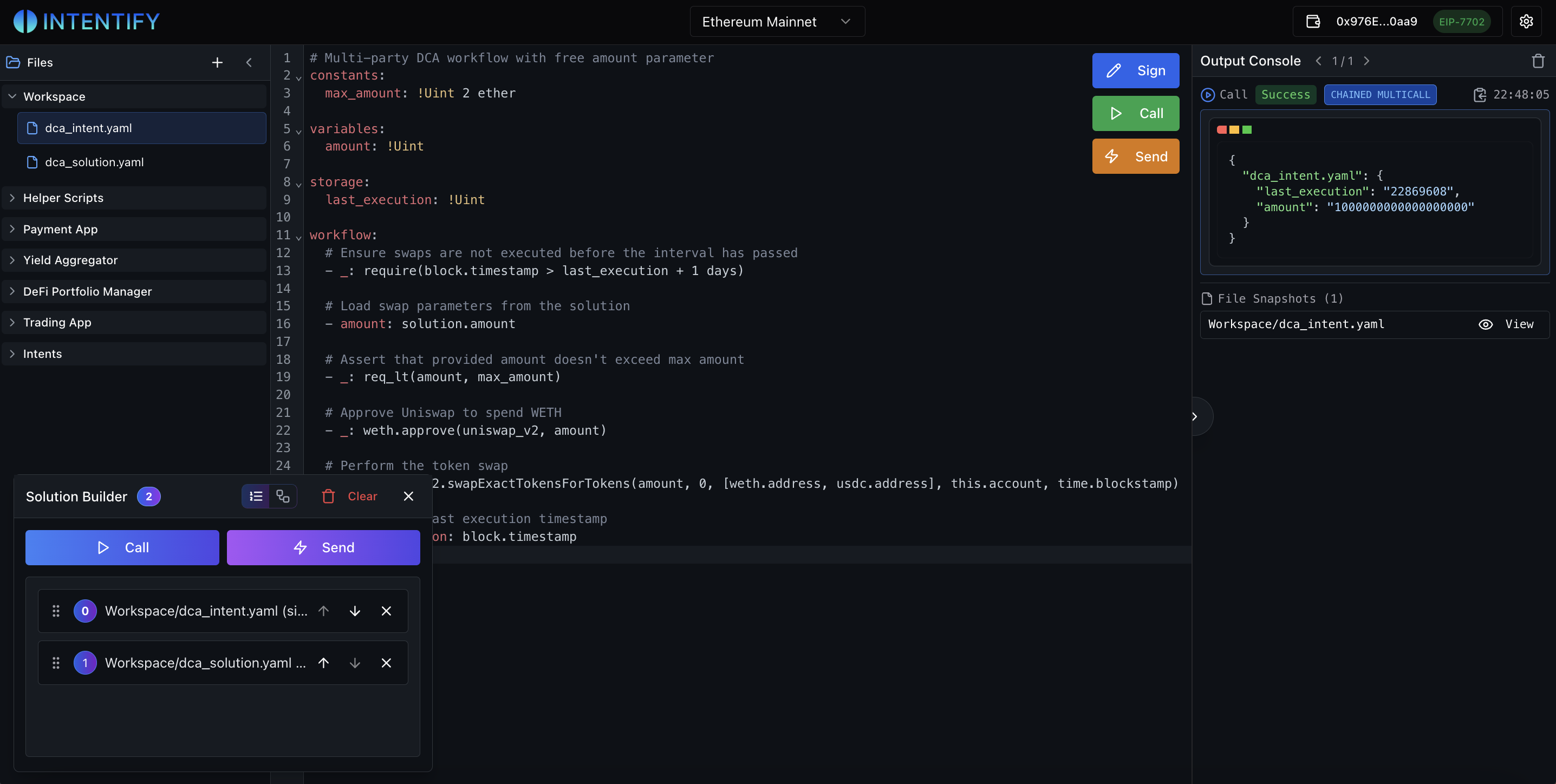Click the Solution Builder count badge 2
This screenshot has height=784, width=1556.
tap(148, 496)
